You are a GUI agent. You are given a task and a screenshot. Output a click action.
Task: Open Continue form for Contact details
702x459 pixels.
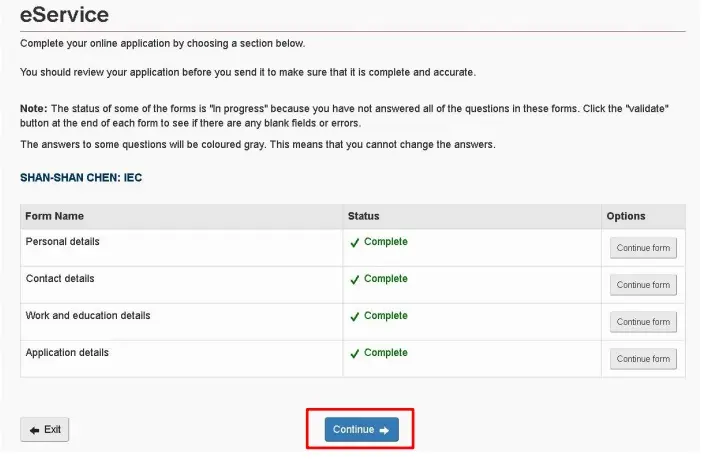(643, 285)
